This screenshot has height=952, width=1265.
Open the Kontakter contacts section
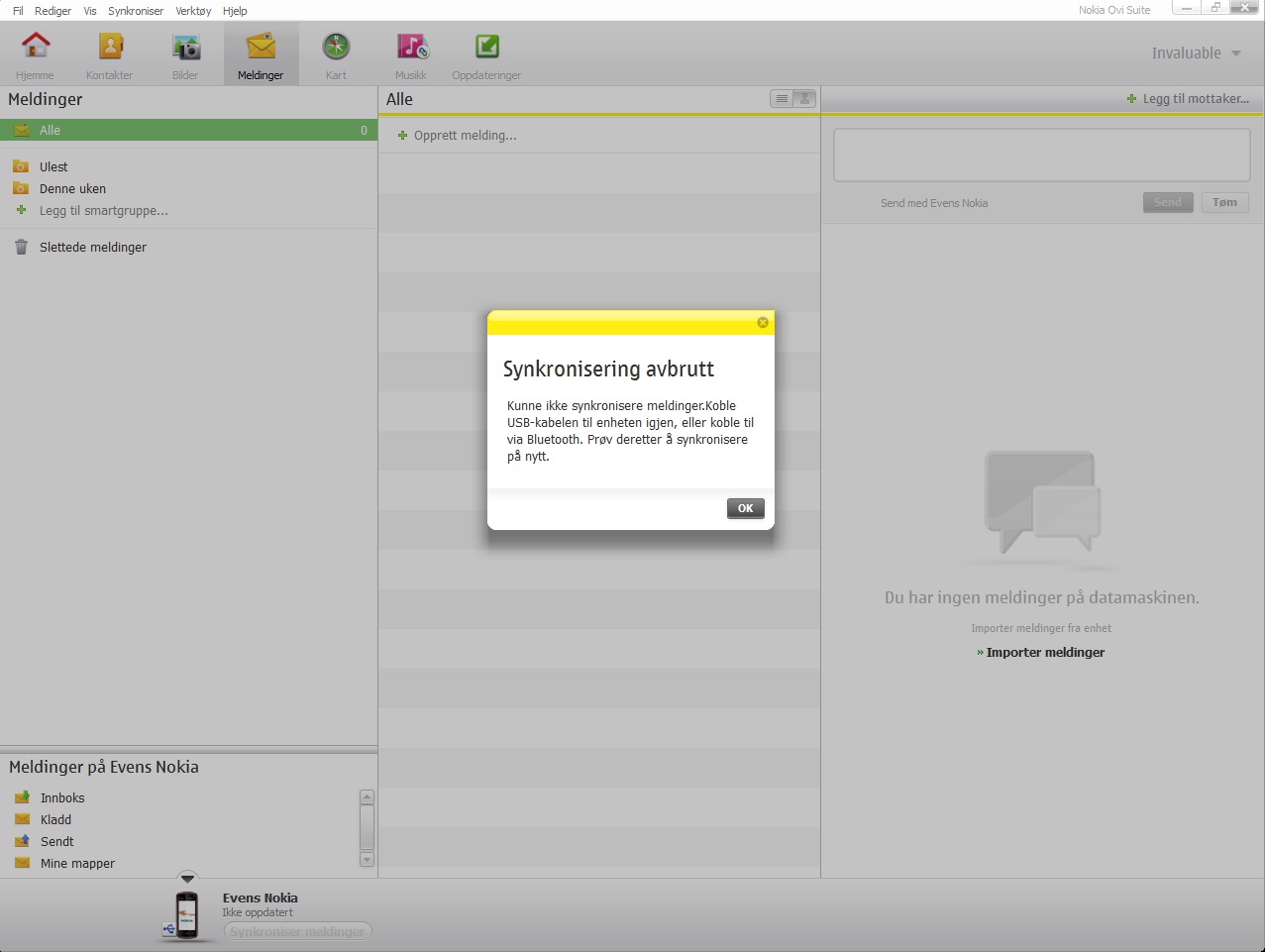pos(110,54)
